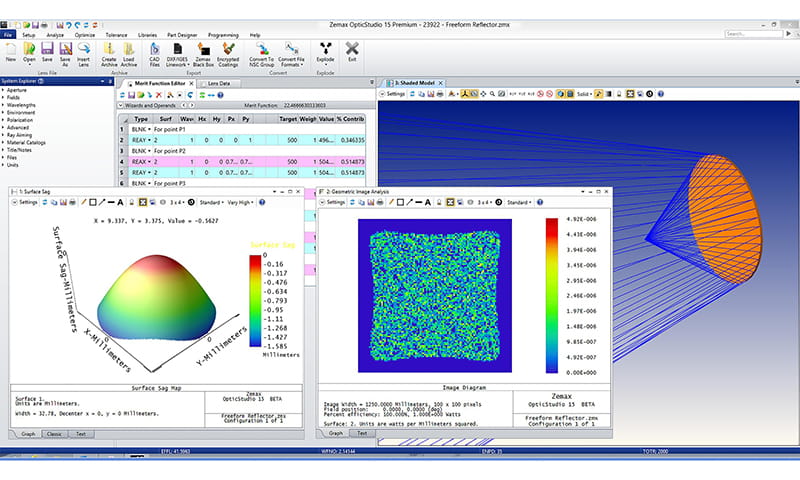Open the Solid display dropdown in Shaded Model
The height and width of the screenshot is (480, 800).
click(x=584, y=94)
